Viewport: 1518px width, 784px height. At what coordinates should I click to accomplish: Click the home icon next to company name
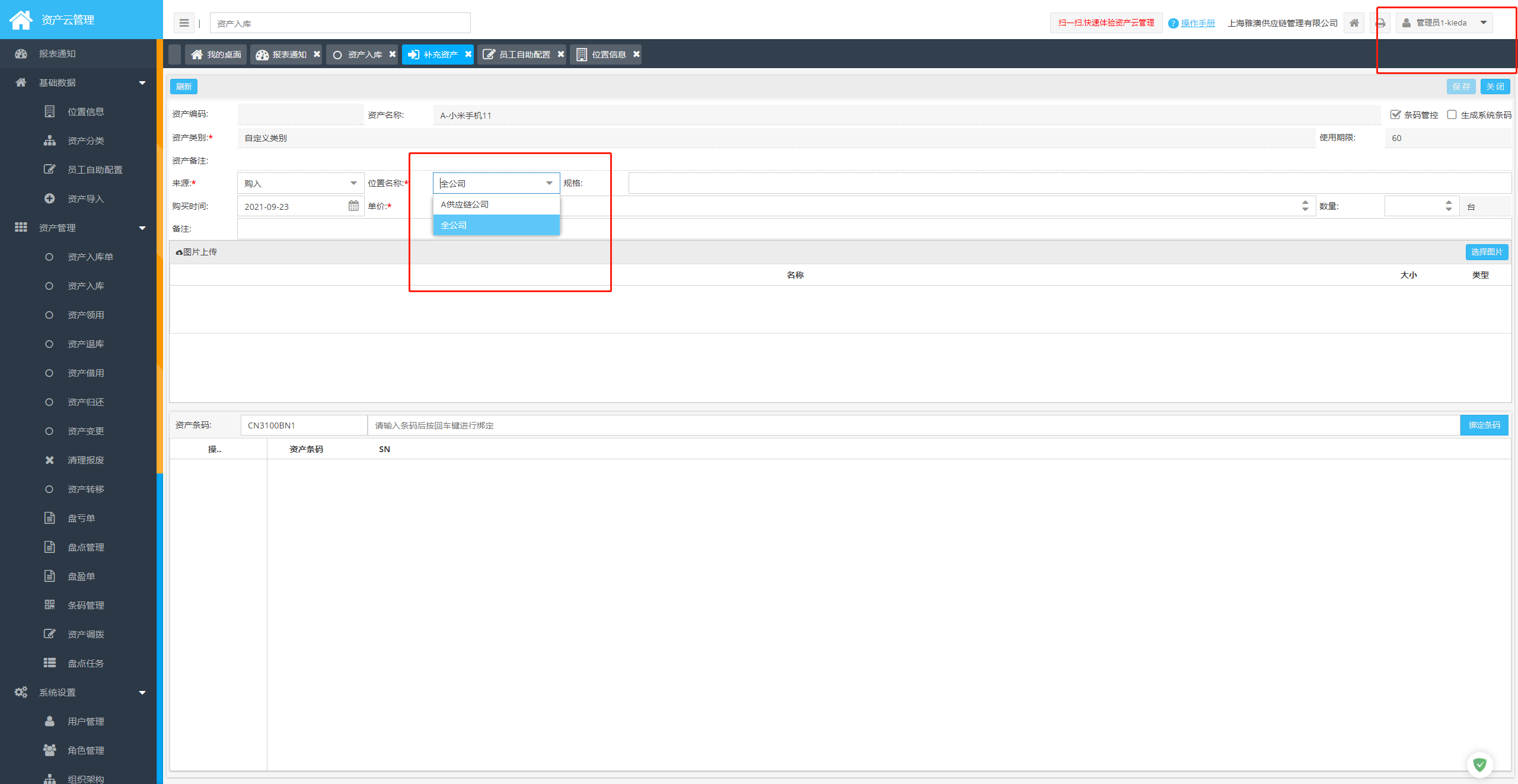(1354, 23)
